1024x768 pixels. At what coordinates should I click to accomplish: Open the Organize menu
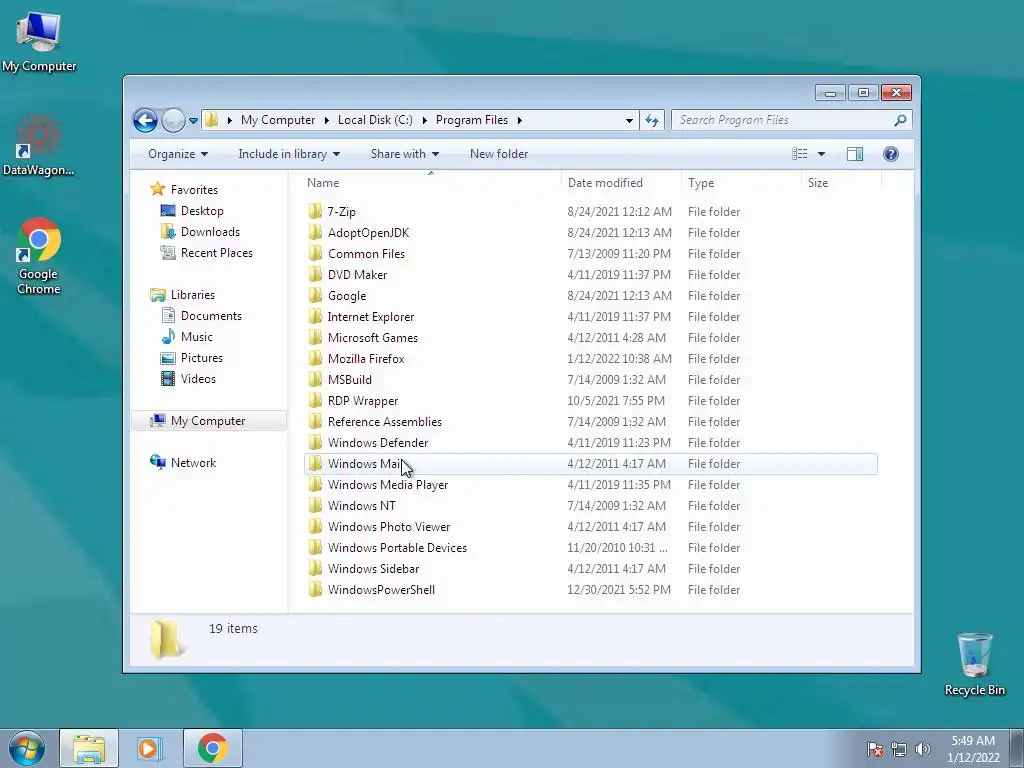(178, 154)
